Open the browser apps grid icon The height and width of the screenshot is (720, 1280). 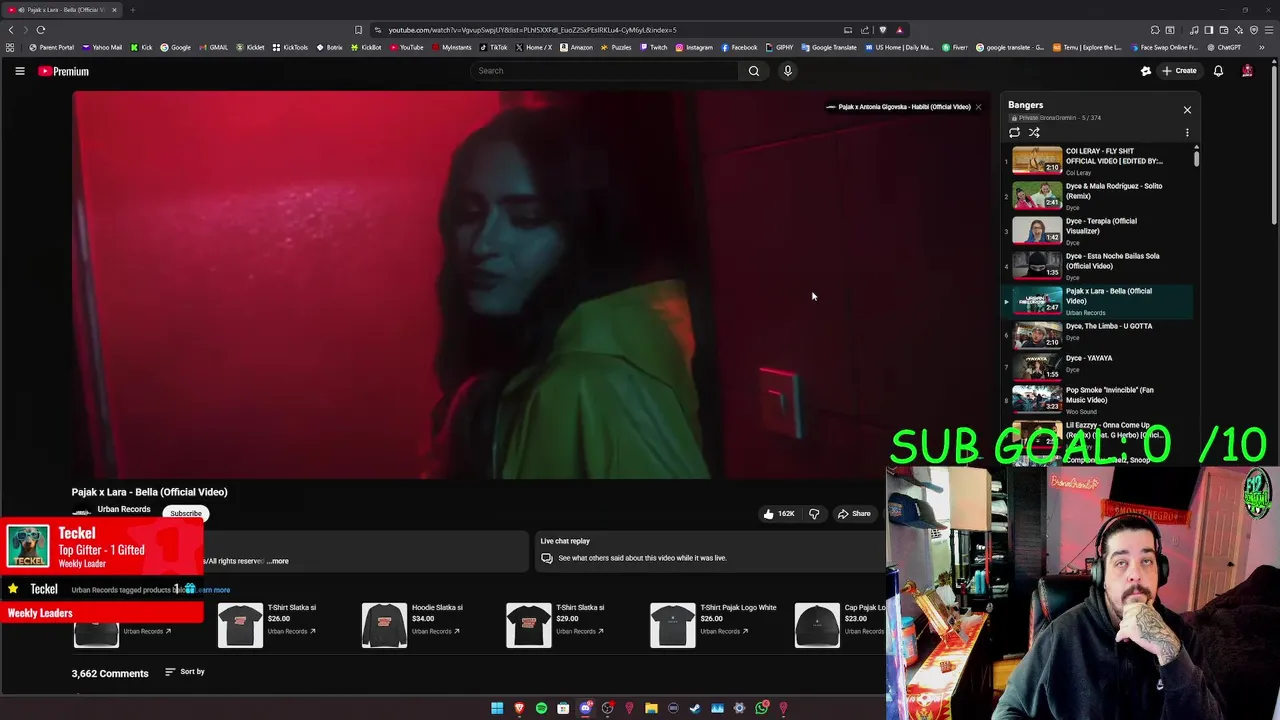[x=10, y=47]
